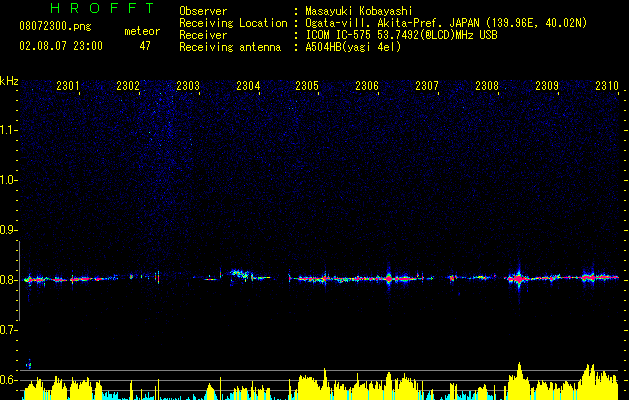Click the antenna value A504HB(yagi 4el)
The height and width of the screenshot is (400, 629).
tap(353, 47)
